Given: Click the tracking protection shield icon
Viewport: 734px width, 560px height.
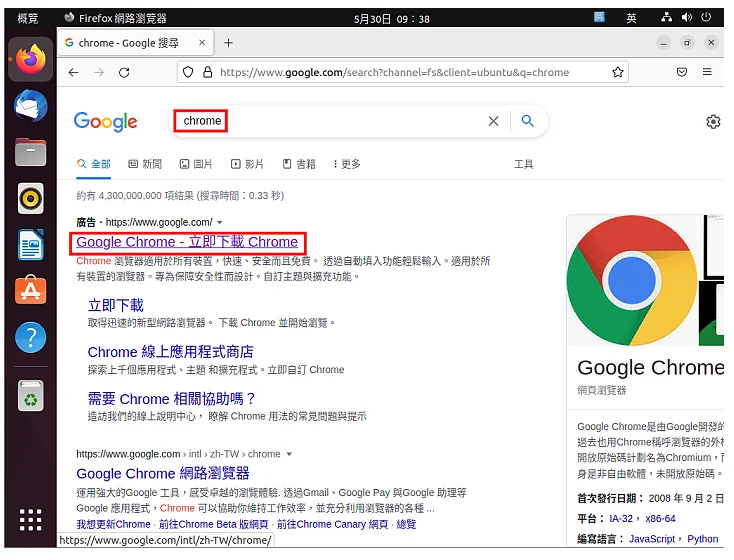Looking at the screenshot, I should coord(188,72).
